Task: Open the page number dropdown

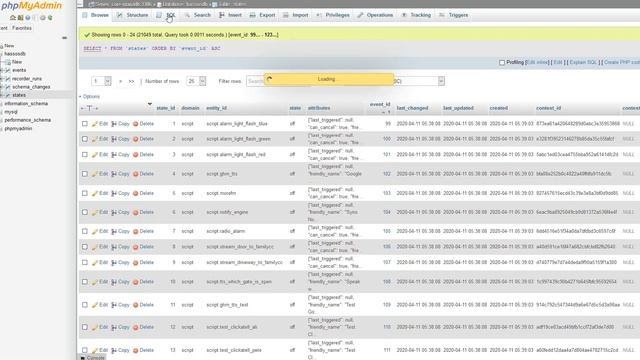Action: [x=101, y=81]
